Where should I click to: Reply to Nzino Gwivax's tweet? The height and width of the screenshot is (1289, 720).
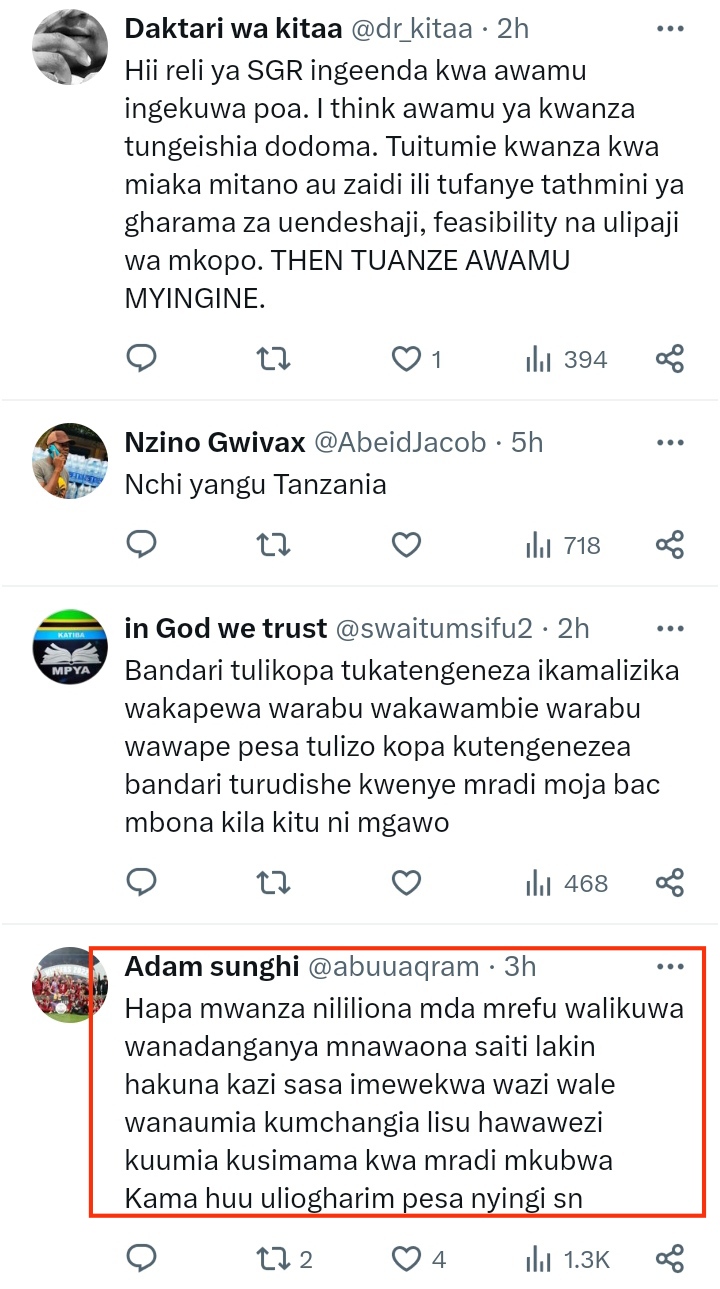[x=142, y=544]
